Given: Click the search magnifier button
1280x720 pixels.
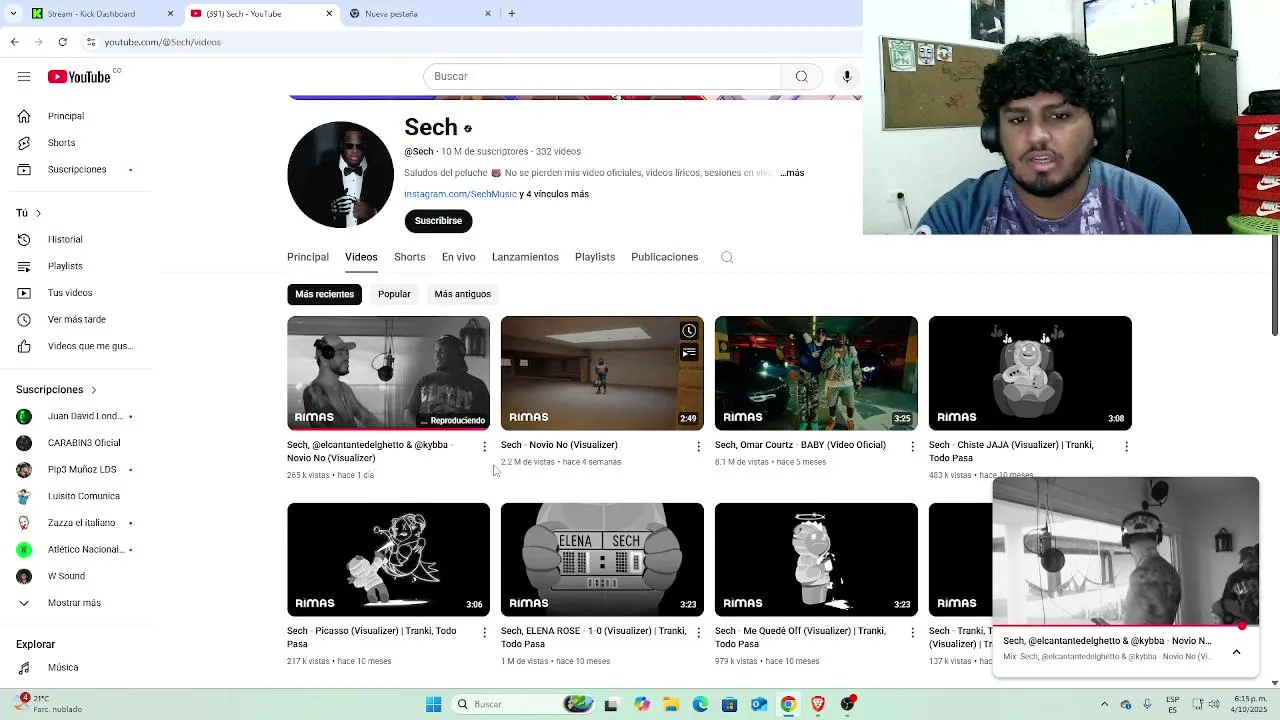Looking at the screenshot, I should pos(801,77).
